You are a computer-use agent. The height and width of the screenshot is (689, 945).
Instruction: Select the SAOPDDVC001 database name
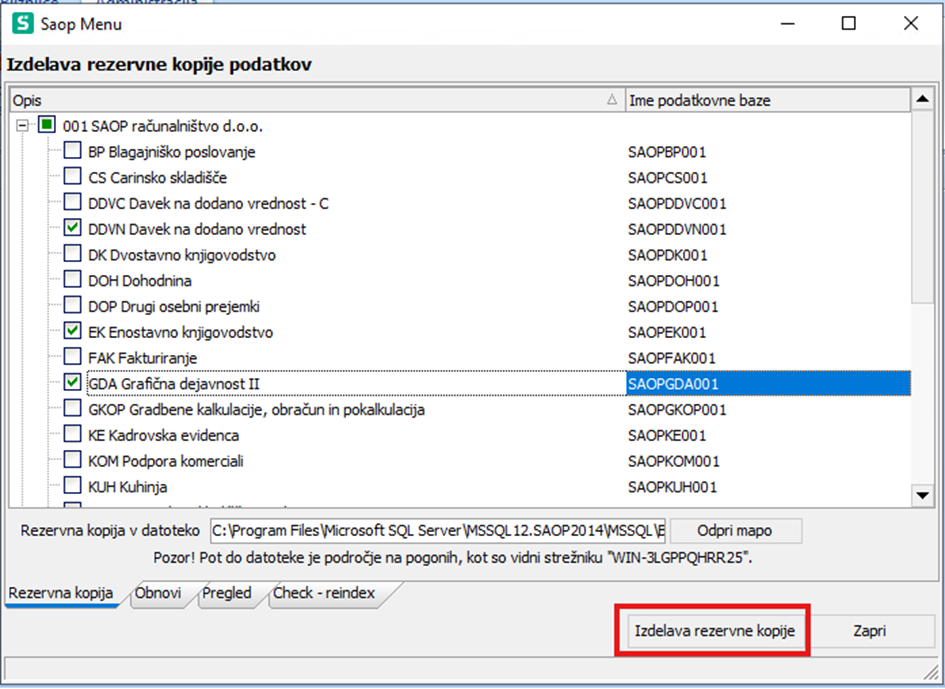tap(677, 204)
